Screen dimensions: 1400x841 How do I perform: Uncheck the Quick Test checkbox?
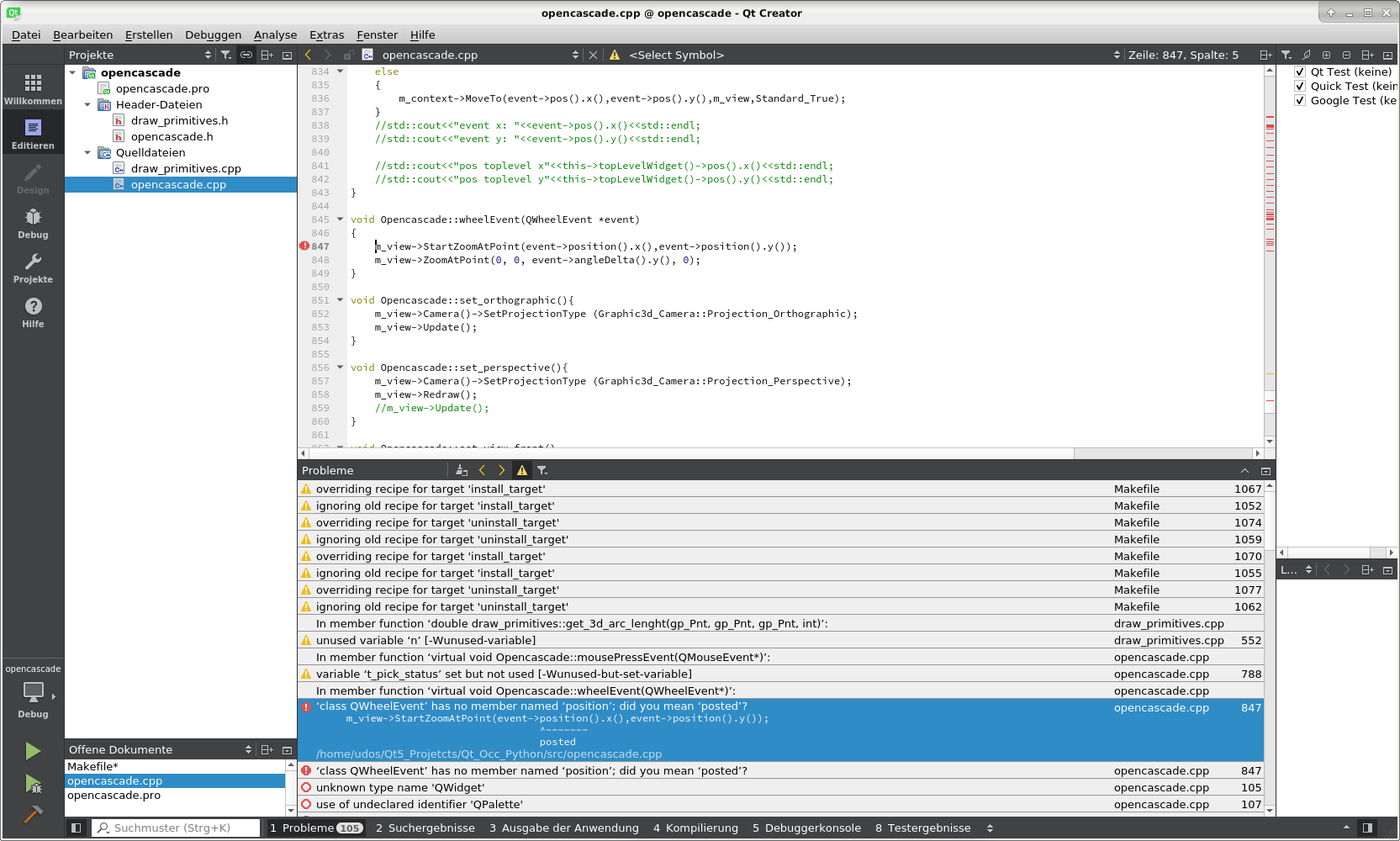coord(1300,87)
